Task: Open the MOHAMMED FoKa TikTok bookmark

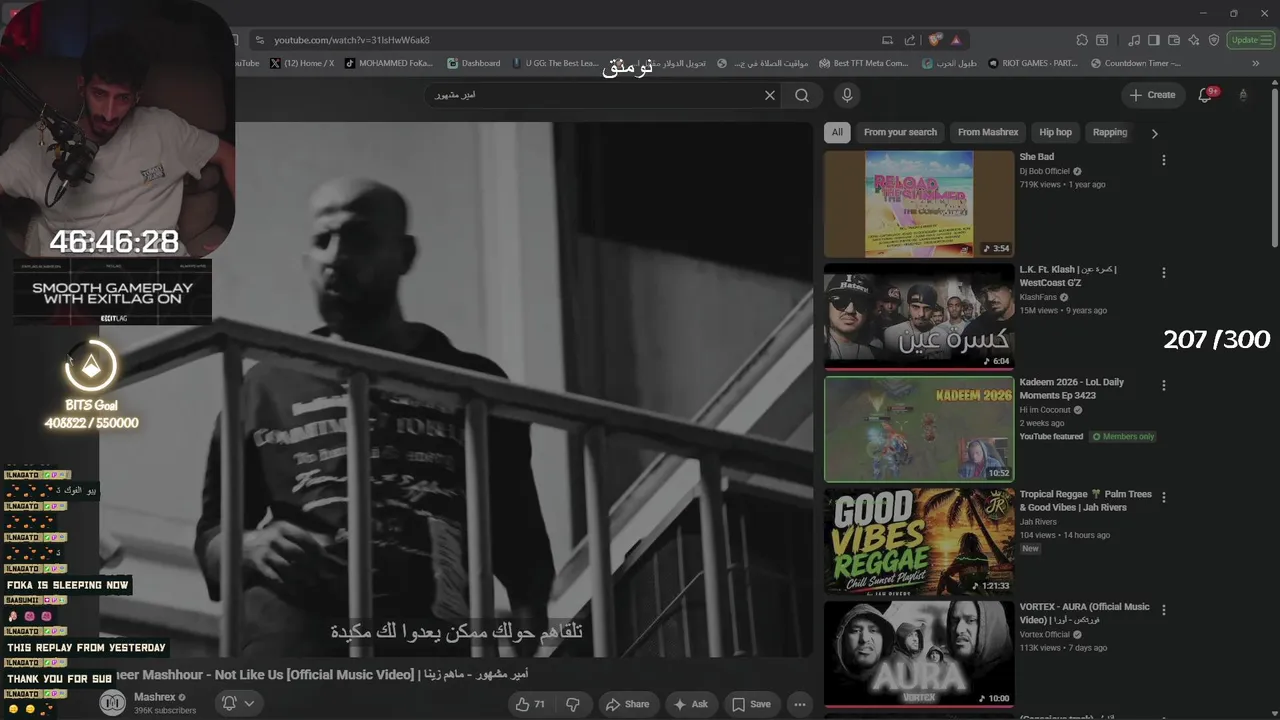Action: click(389, 63)
